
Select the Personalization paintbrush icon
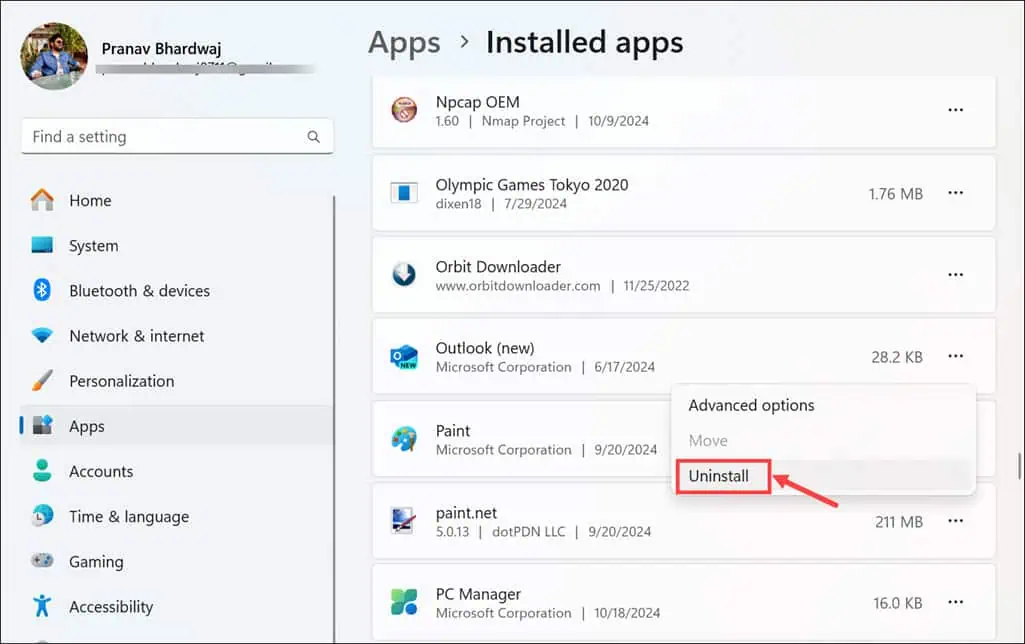[41, 380]
